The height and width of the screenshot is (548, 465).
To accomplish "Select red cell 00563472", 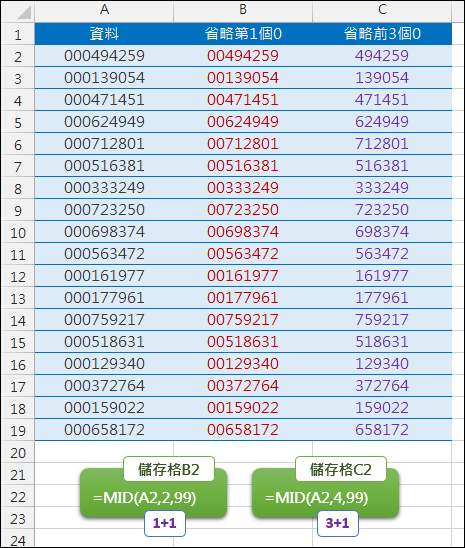I will 243,254.
